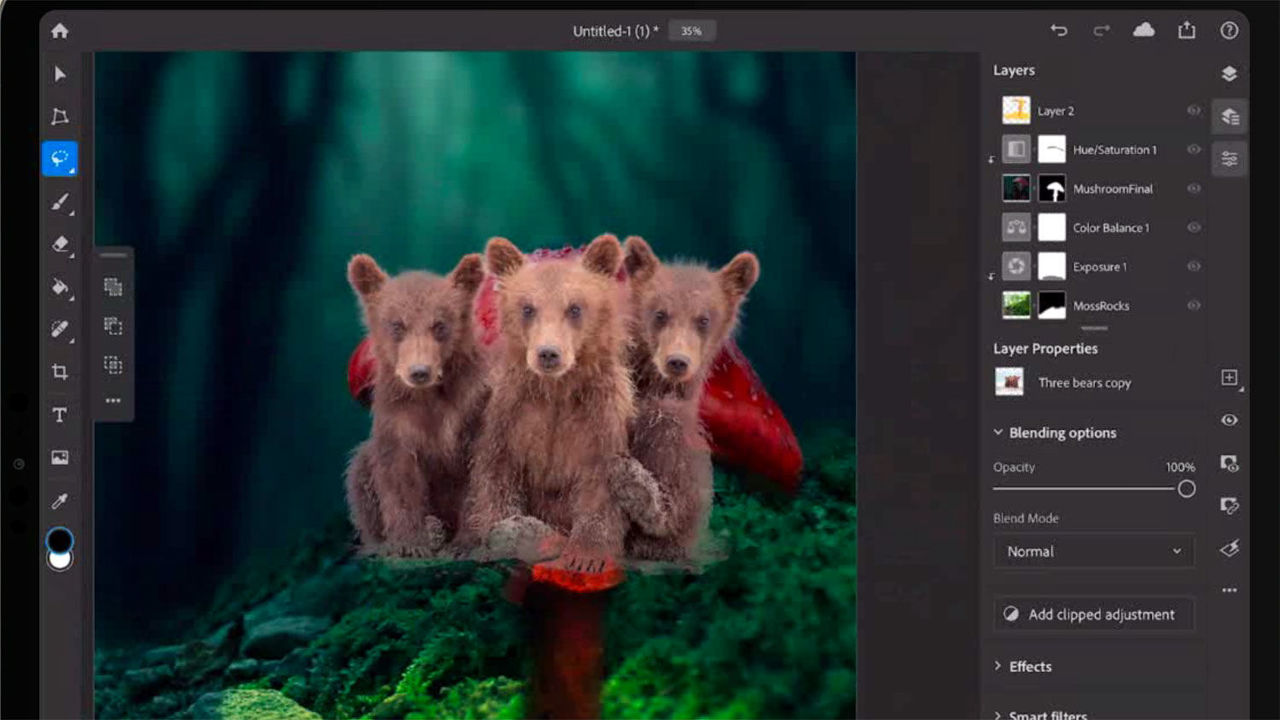Select the Move tool
1280x720 pixels.
pos(60,74)
